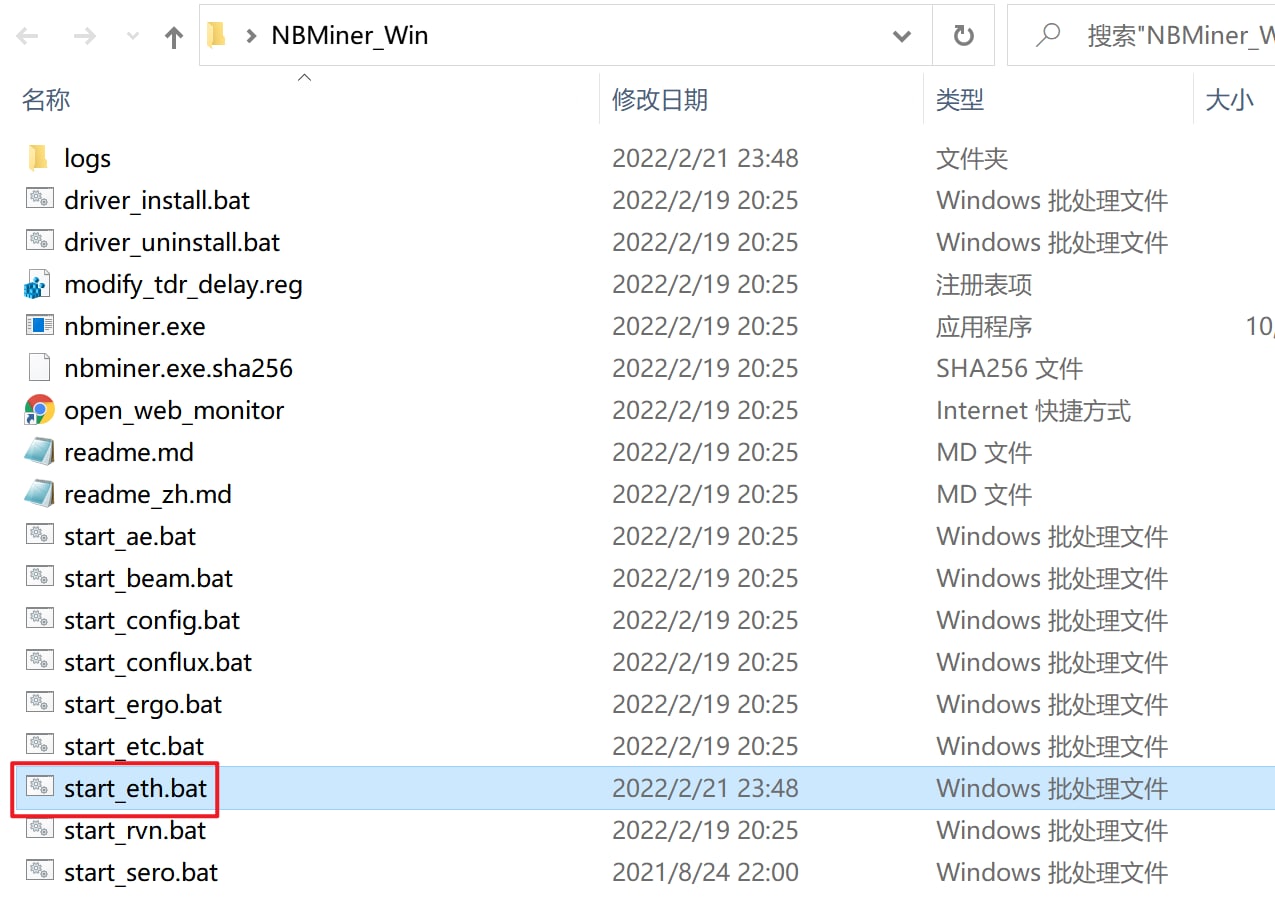Select the readme_zh.md file icon
The width and height of the screenshot is (1275, 909).
click(x=39, y=494)
